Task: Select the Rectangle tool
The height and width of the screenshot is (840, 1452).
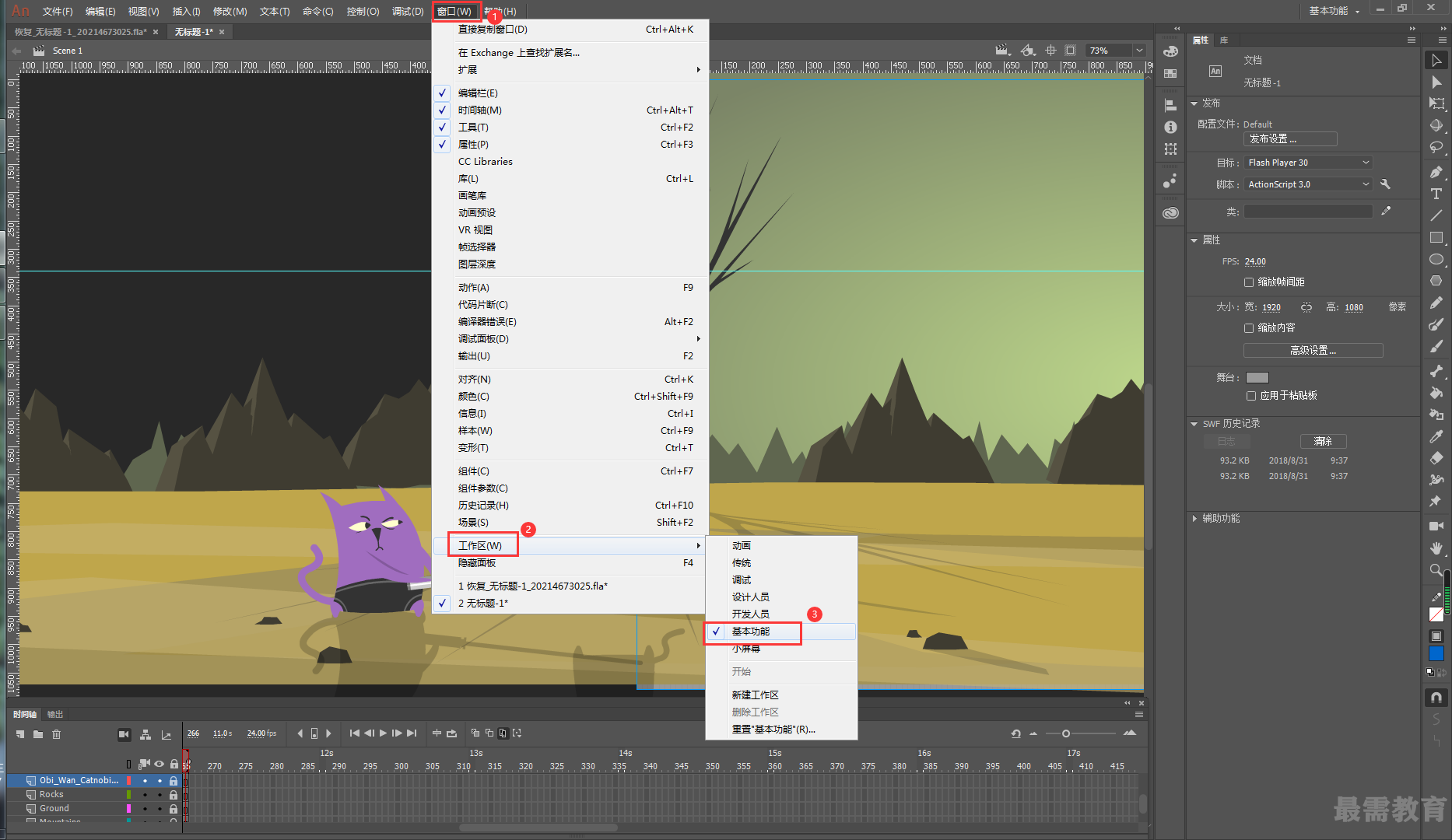Action: tap(1436, 237)
